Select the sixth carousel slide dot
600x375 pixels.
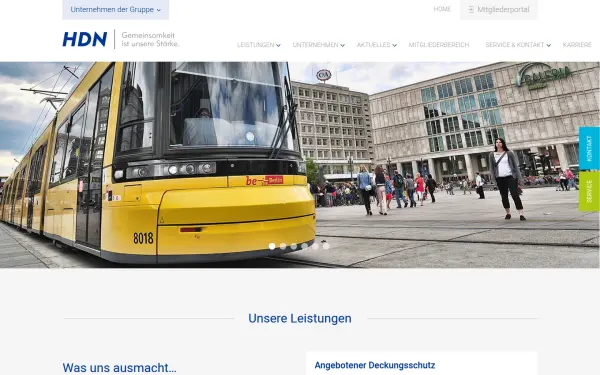point(326,246)
